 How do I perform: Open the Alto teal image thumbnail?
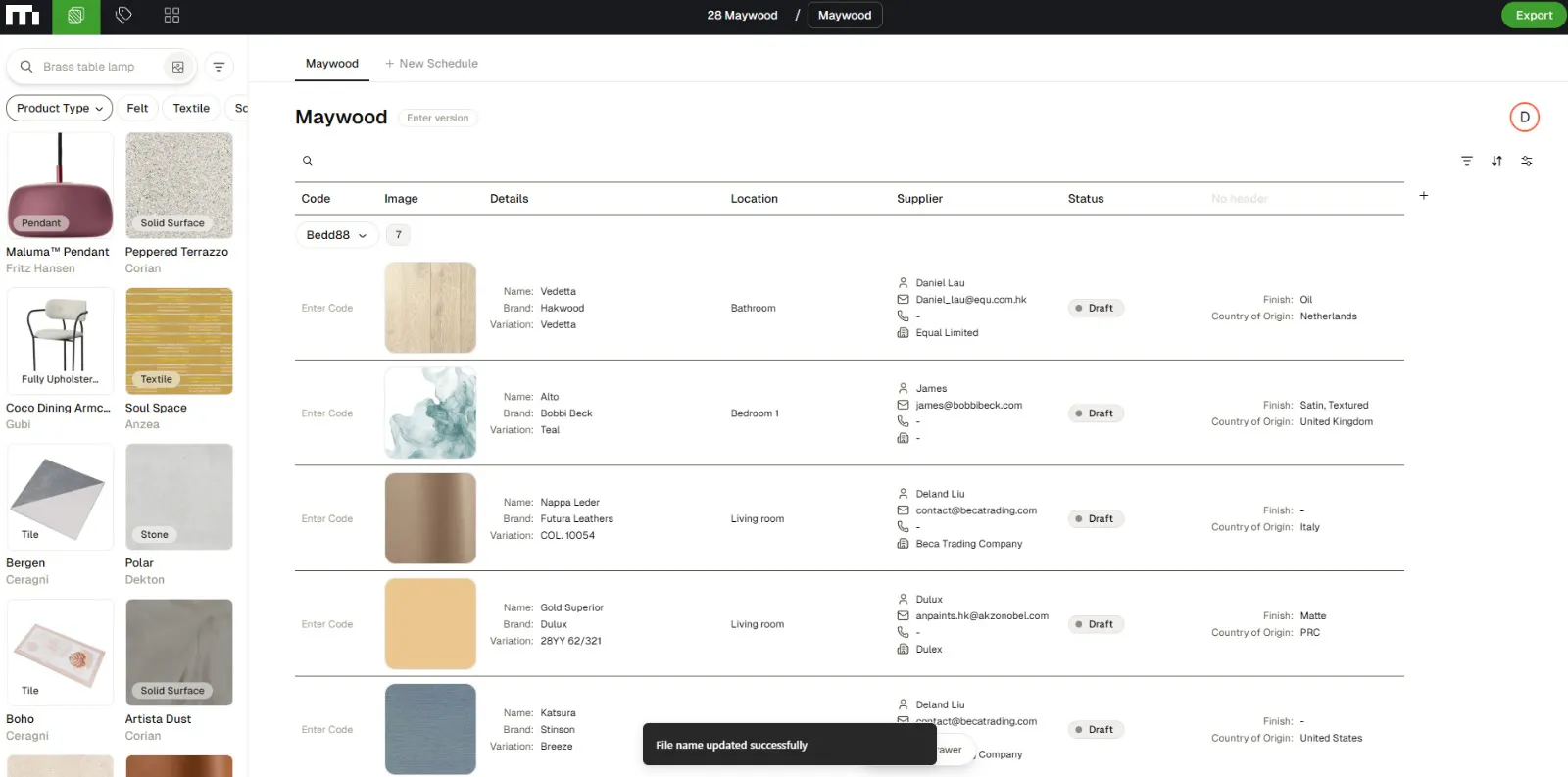(x=430, y=413)
